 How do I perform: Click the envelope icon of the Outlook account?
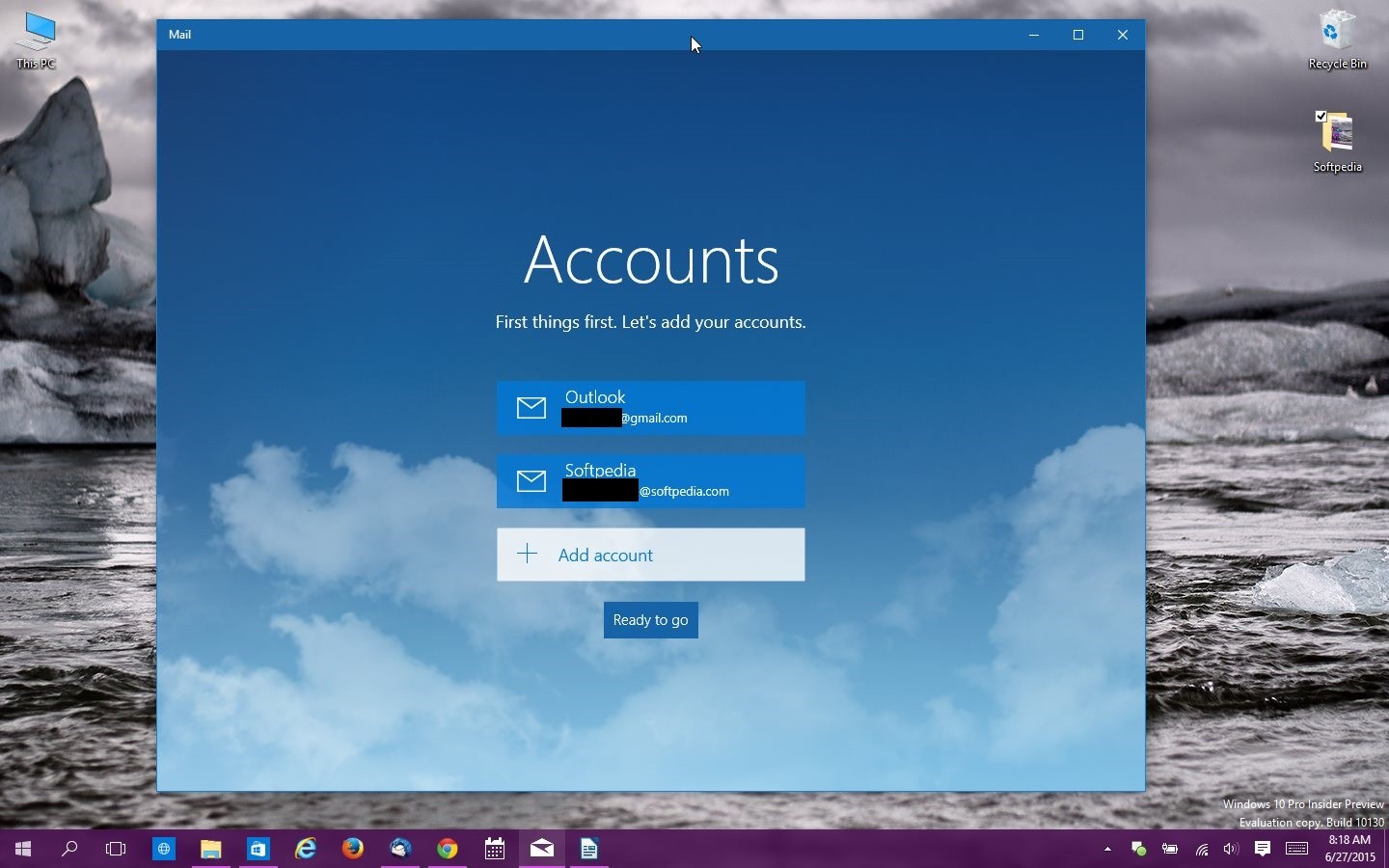[531, 408]
